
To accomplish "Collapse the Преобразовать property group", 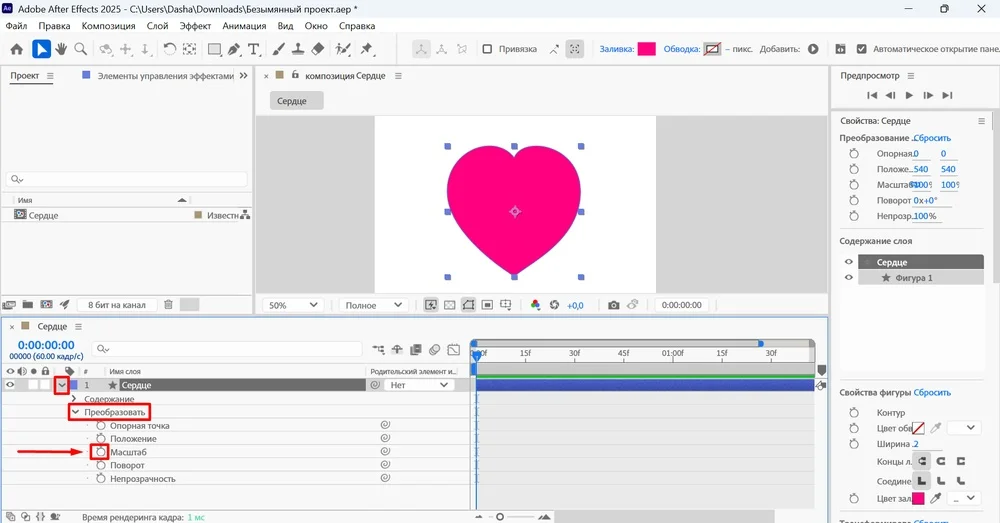I will (75, 412).
